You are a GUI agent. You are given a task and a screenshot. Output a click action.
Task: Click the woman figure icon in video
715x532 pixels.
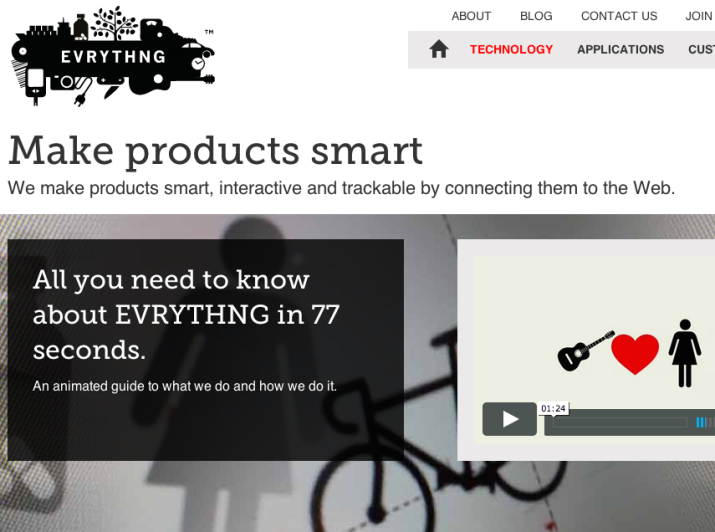click(x=684, y=353)
